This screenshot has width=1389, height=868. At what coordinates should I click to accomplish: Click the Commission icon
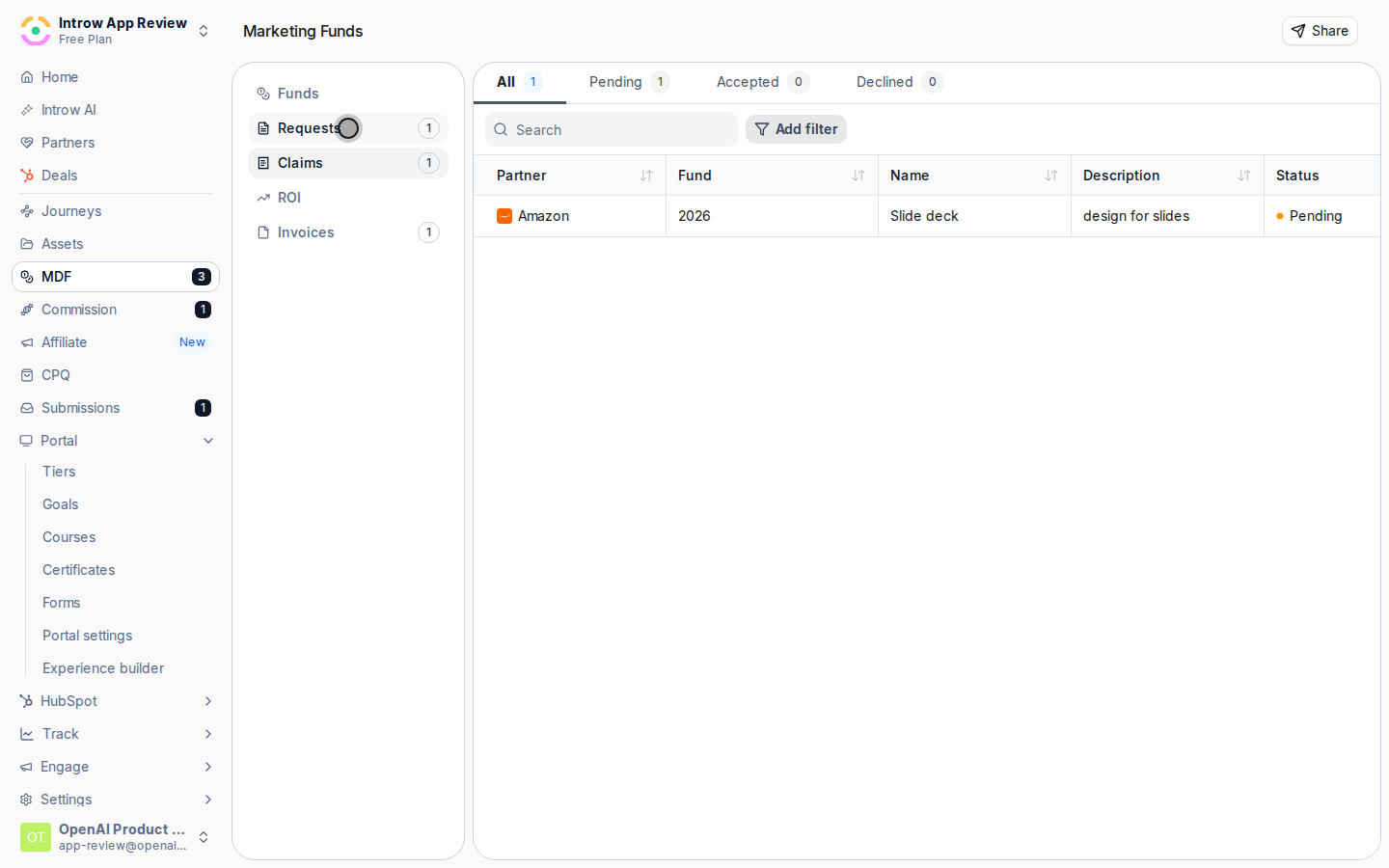pyautogui.click(x=27, y=310)
